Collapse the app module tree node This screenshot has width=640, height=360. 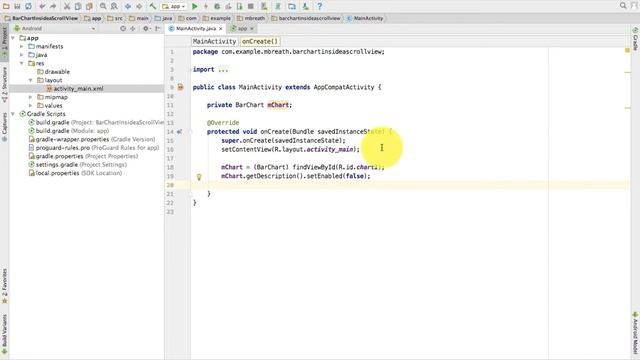point(13,38)
